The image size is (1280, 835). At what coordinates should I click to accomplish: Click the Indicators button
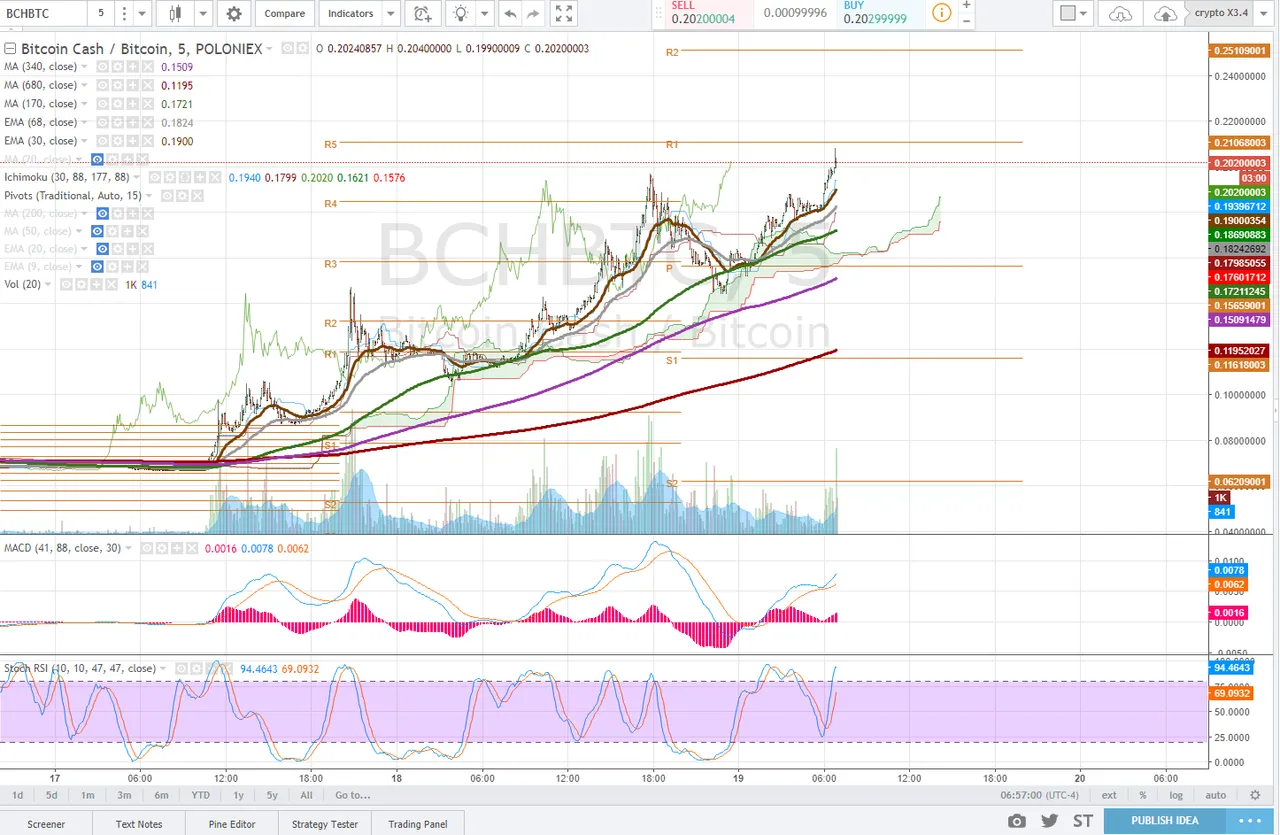(351, 14)
